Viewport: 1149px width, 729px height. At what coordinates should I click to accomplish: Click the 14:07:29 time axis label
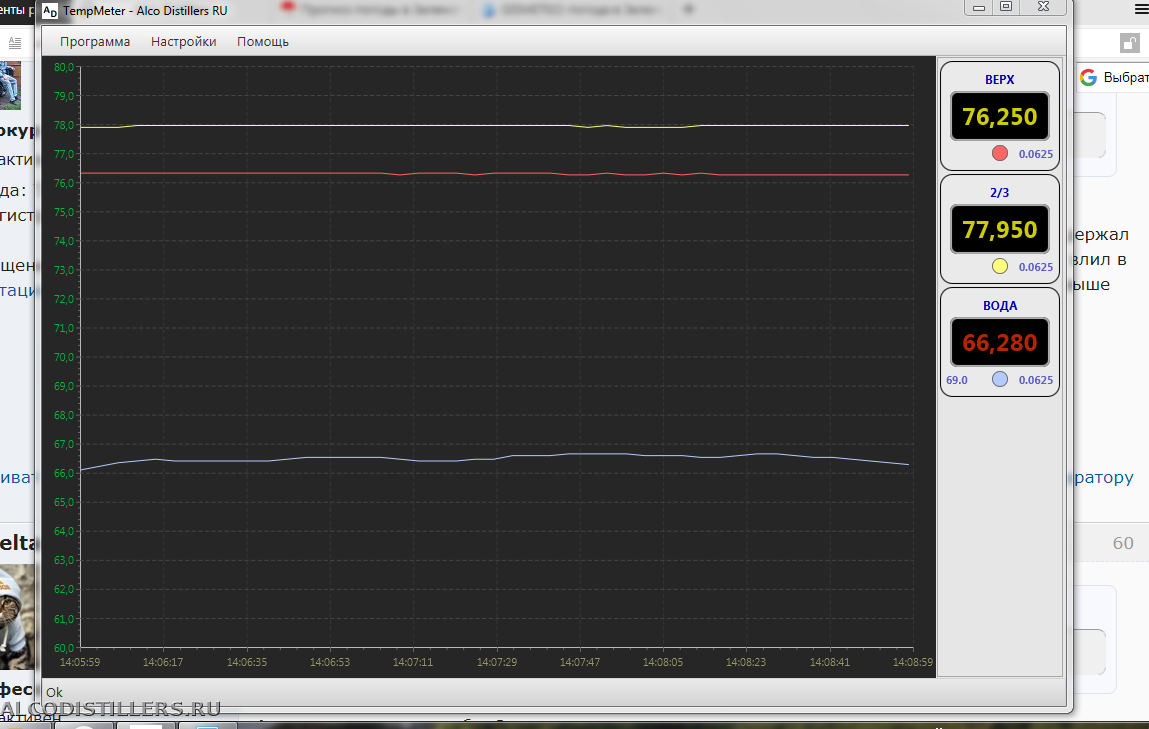(x=497, y=662)
